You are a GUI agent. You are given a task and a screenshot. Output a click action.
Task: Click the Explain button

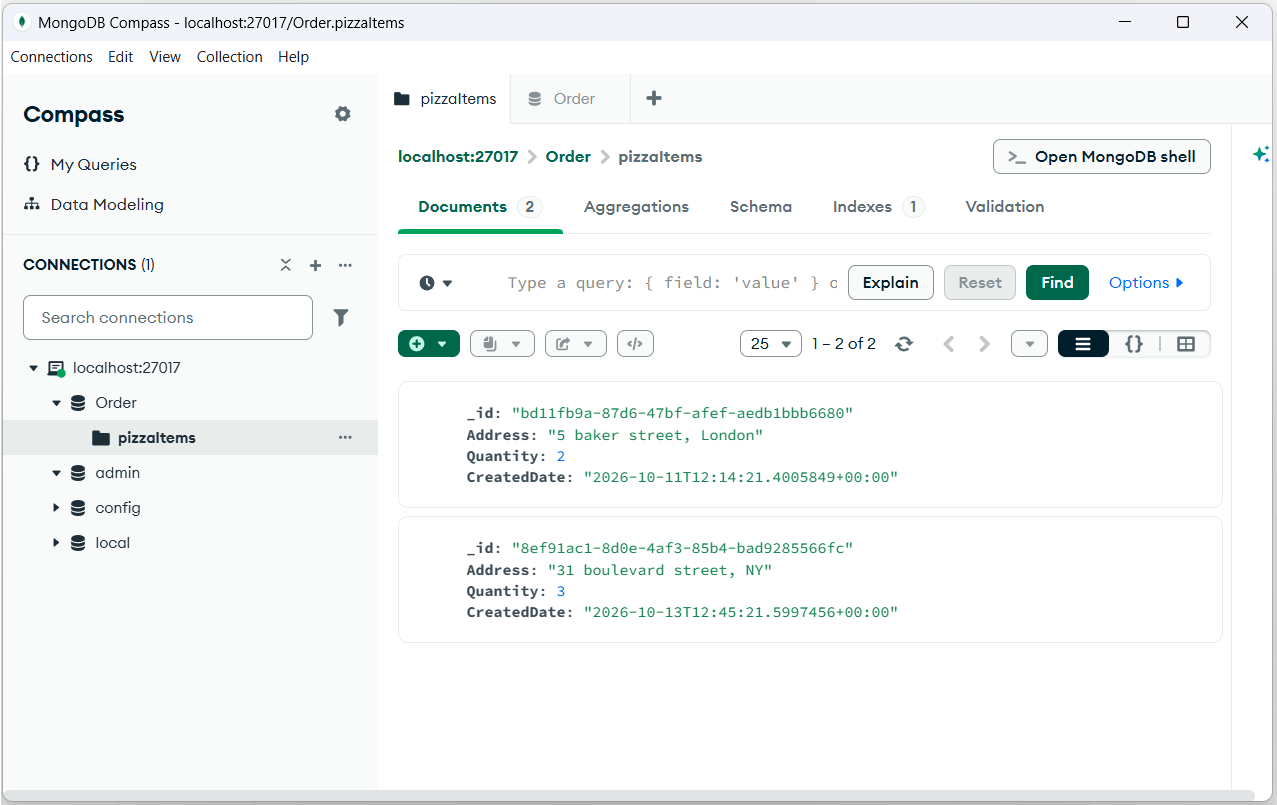(x=891, y=283)
